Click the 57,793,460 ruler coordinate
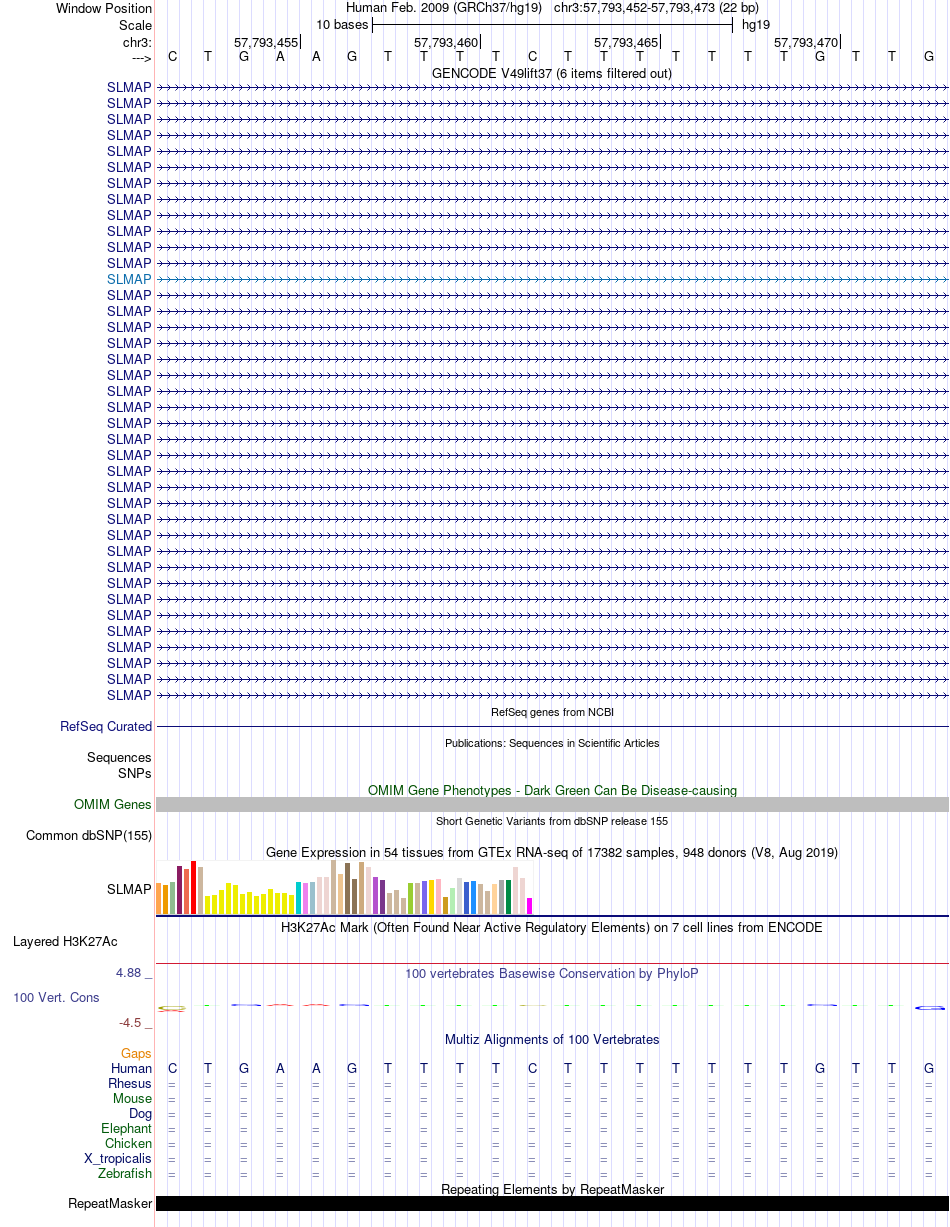This screenshot has height=1227, width=950. [x=446, y=42]
